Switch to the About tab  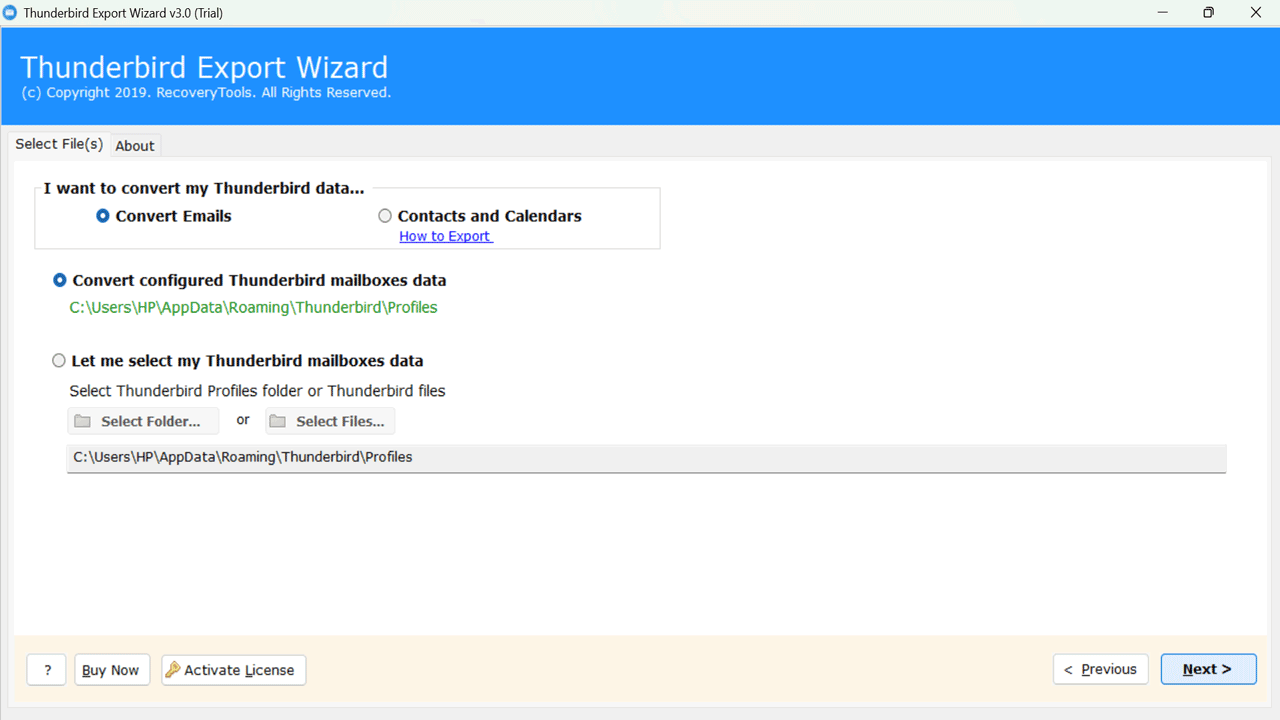(x=135, y=146)
